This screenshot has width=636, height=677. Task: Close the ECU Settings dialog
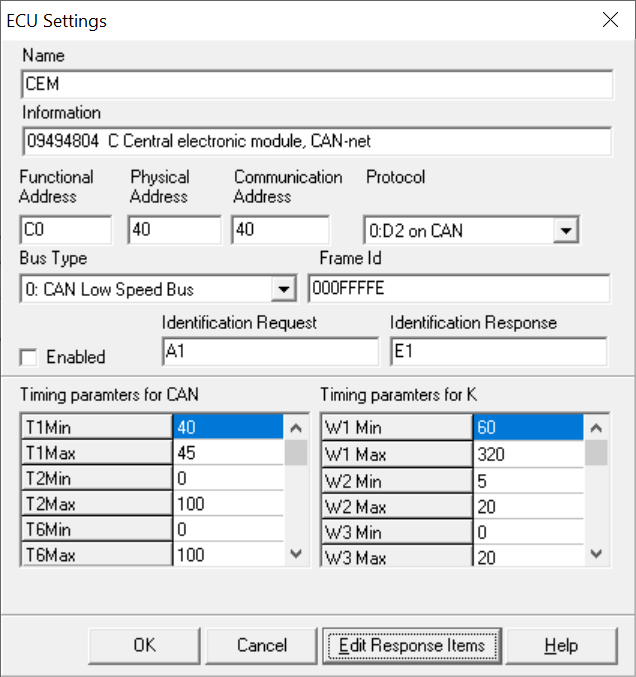tap(609, 20)
